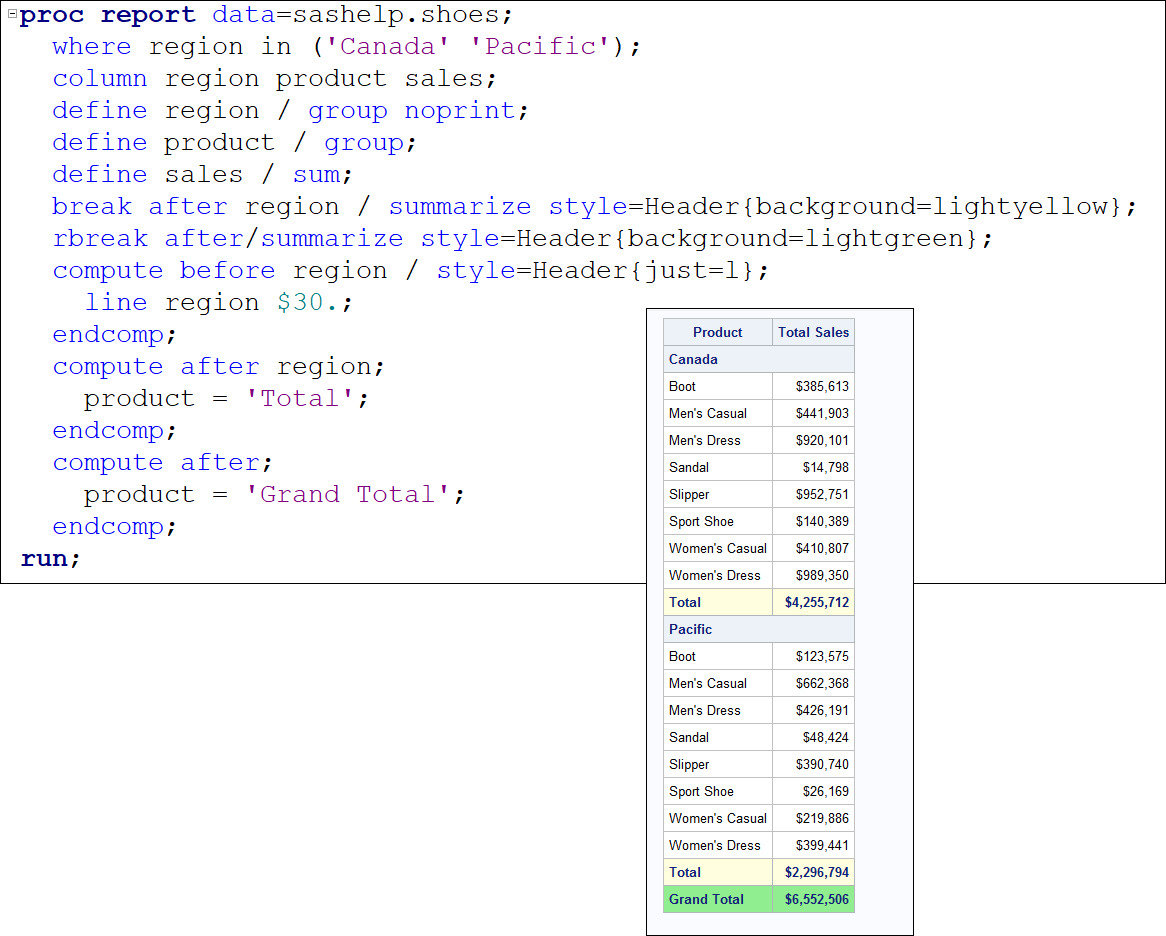Select Canada Men's Dress value $920,101
The image size is (1166, 936).
814,440
